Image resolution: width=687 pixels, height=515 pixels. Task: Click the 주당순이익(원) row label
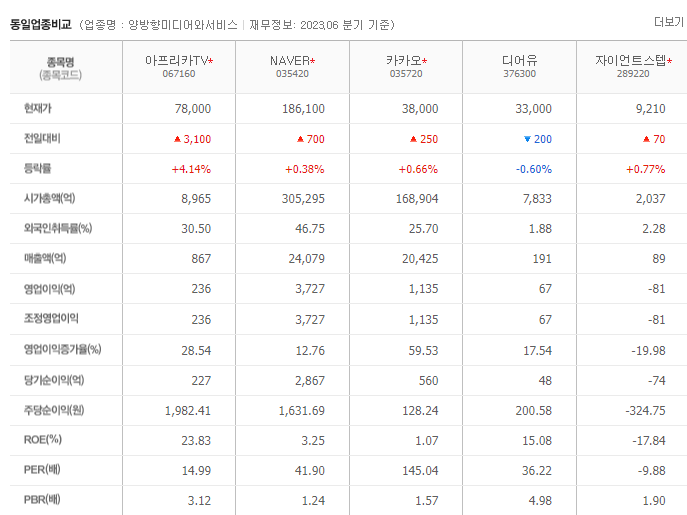click(x=54, y=410)
